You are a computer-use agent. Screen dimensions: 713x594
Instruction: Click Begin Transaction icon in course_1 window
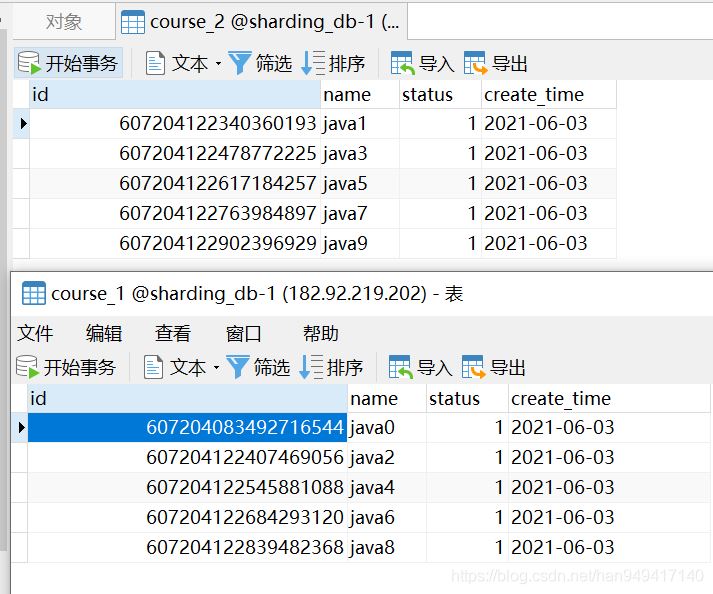point(27,367)
